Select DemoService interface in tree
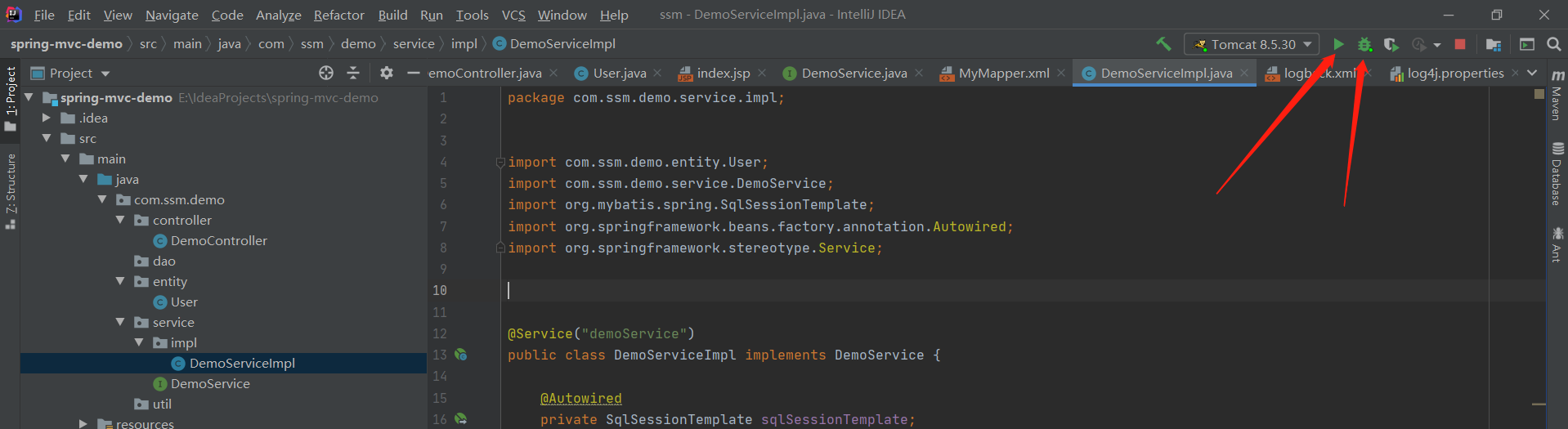Image resolution: width=1568 pixels, height=429 pixels. [x=209, y=383]
